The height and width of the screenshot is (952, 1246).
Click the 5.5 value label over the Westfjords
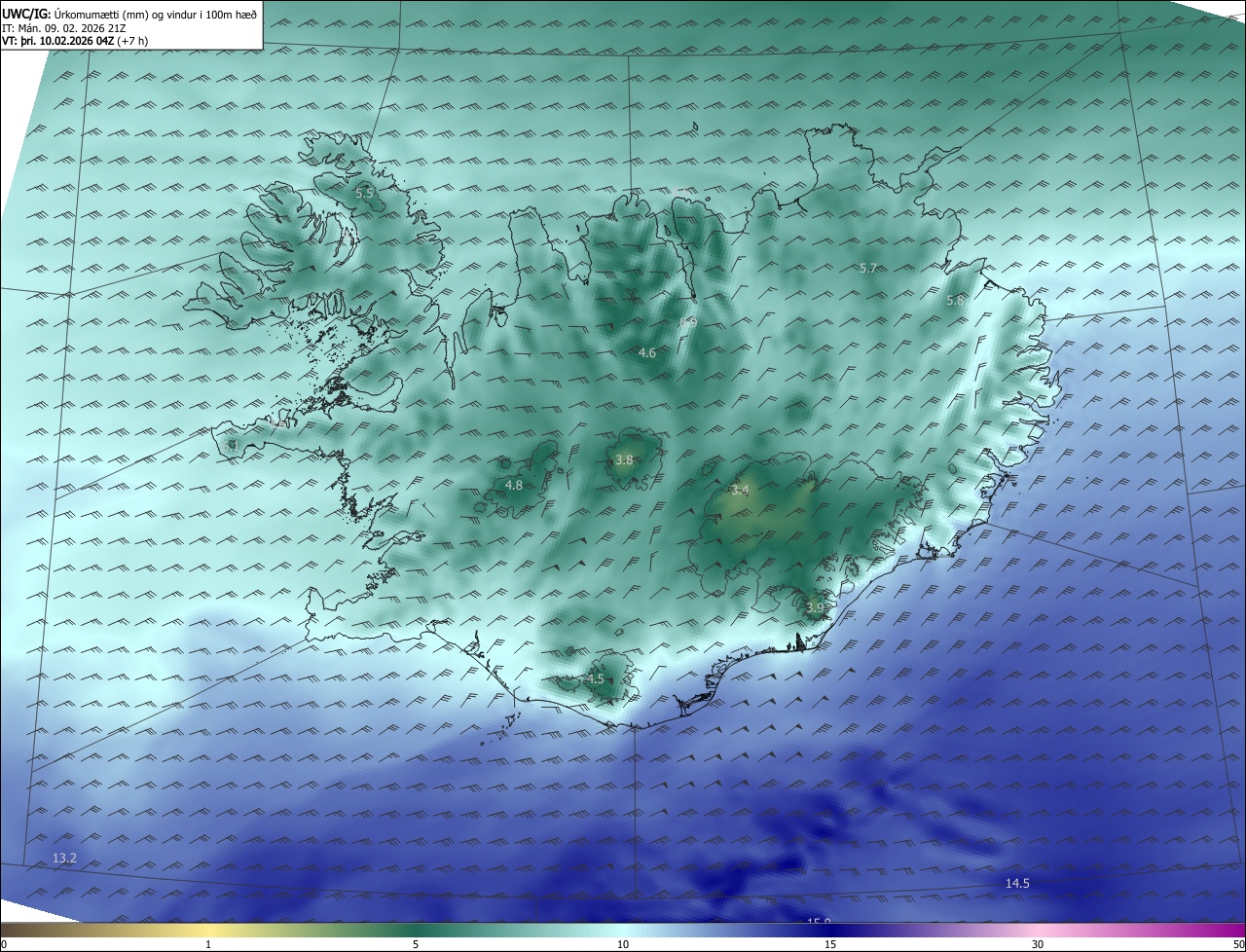tap(365, 194)
